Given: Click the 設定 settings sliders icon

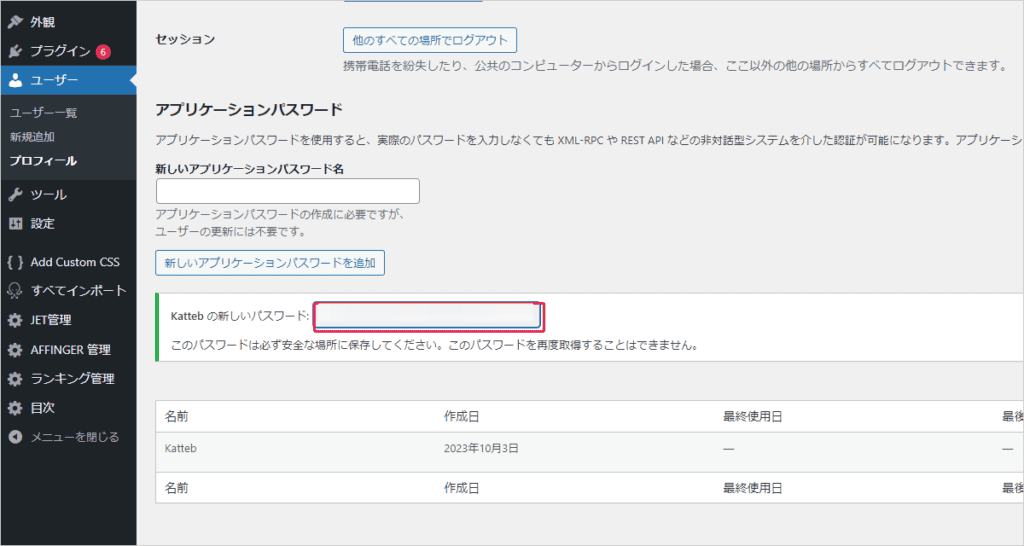Looking at the screenshot, I should [x=15, y=223].
